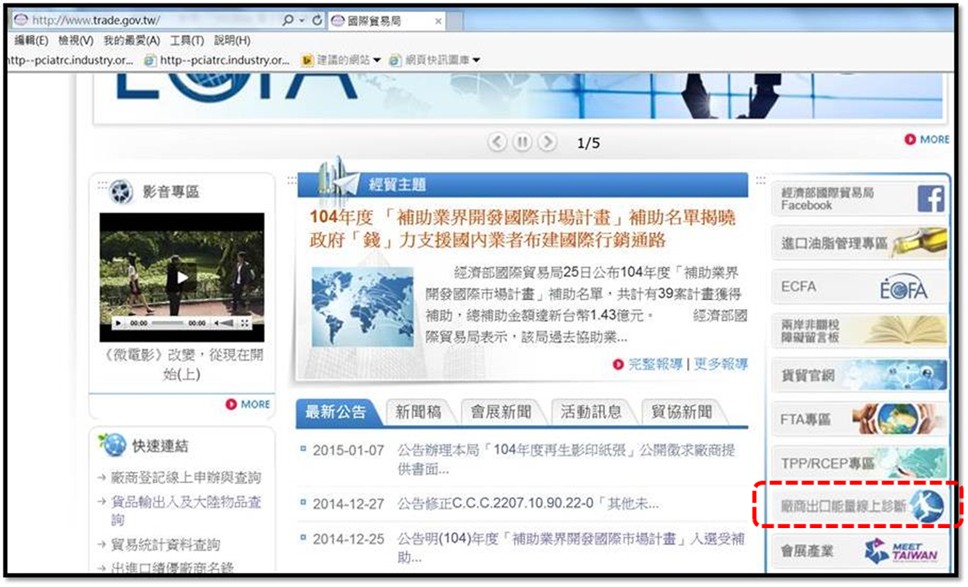This screenshot has width=968, height=587.
Task: Advance to next banner slide
Action: (547, 142)
